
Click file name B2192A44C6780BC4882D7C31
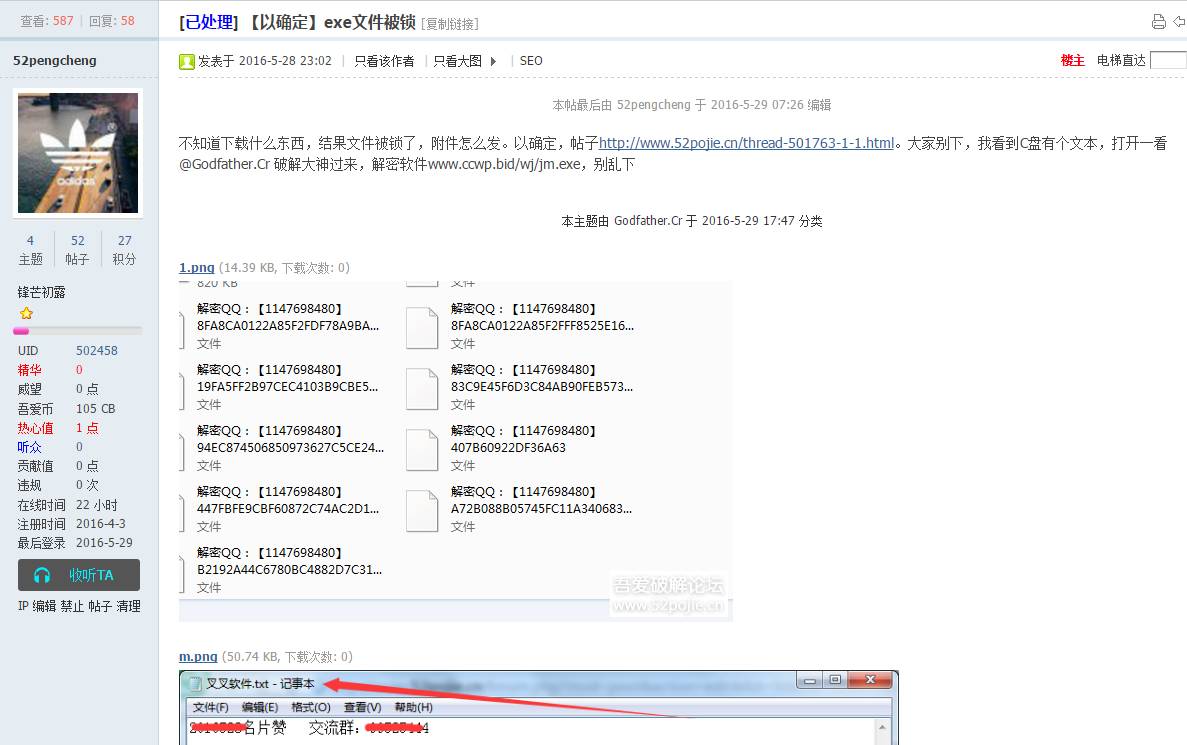(290, 570)
